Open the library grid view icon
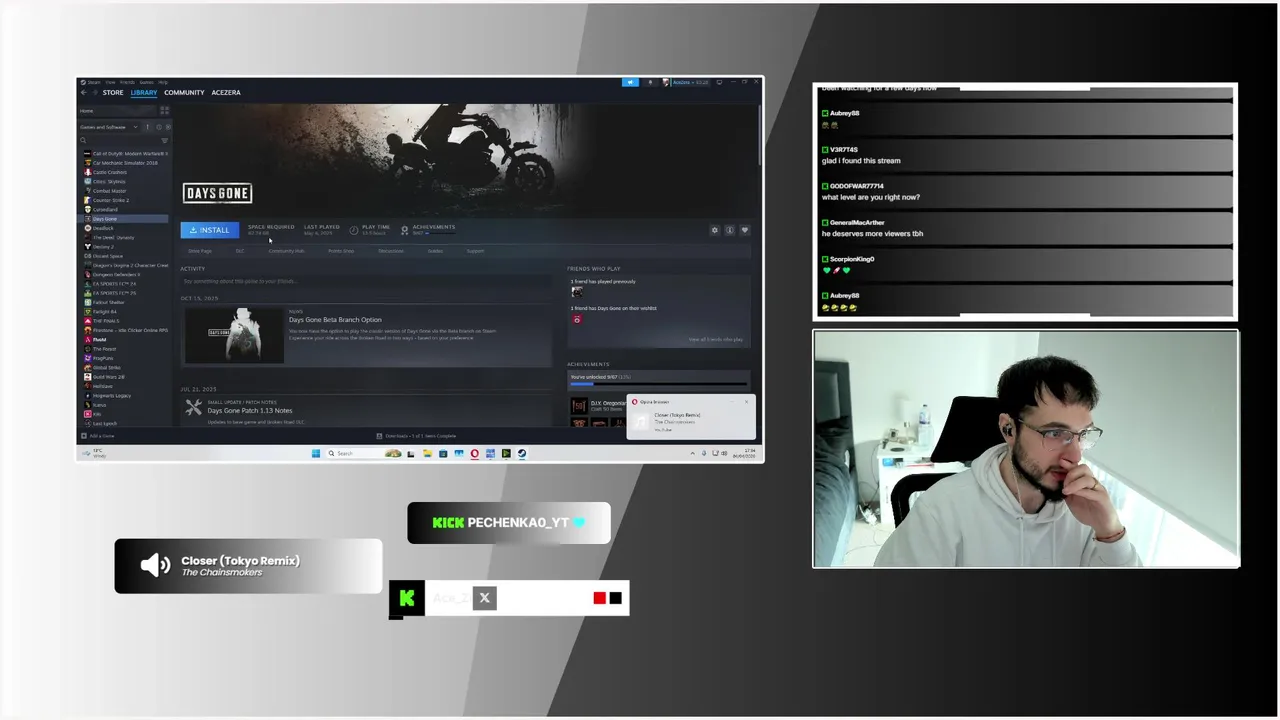1280x720 pixels. (164, 111)
